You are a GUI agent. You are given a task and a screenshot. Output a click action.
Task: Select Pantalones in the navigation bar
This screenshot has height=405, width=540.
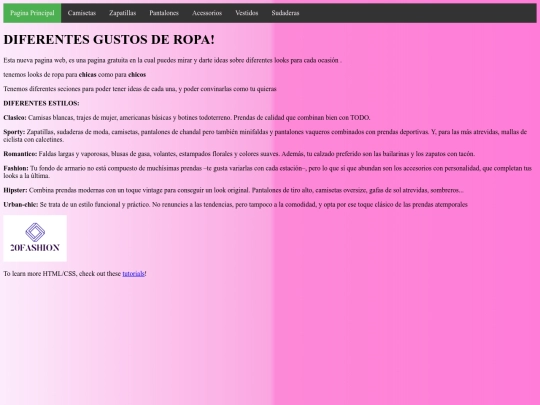tap(164, 13)
